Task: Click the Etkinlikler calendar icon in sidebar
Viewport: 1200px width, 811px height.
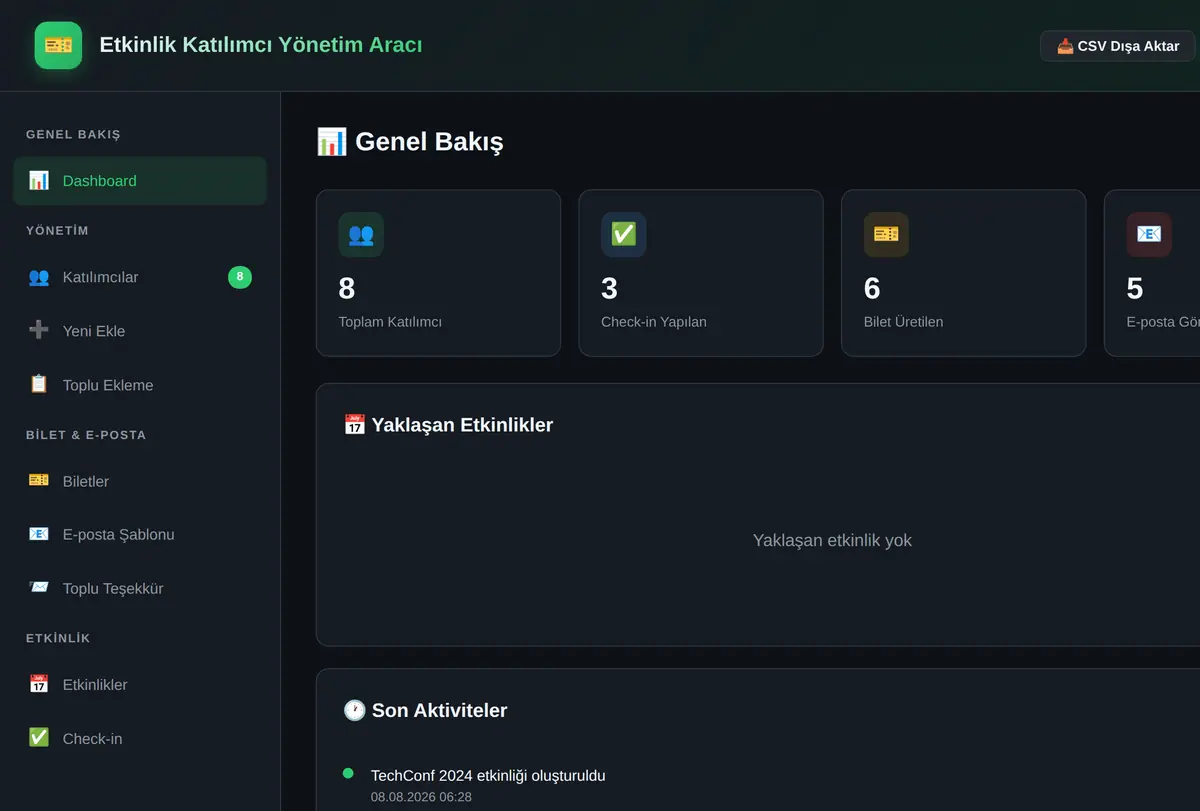Action: point(39,684)
